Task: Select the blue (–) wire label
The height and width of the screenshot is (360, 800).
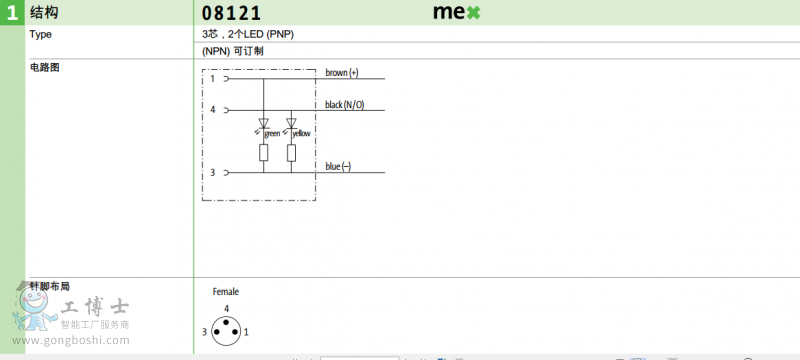Action: (338, 167)
